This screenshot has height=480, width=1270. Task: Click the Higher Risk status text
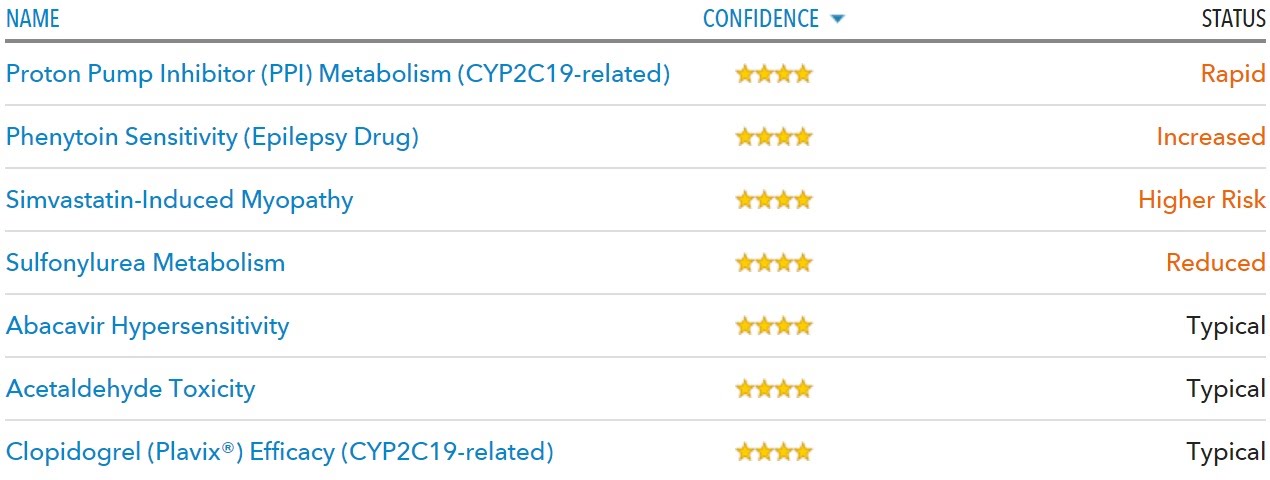coord(1202,200)
